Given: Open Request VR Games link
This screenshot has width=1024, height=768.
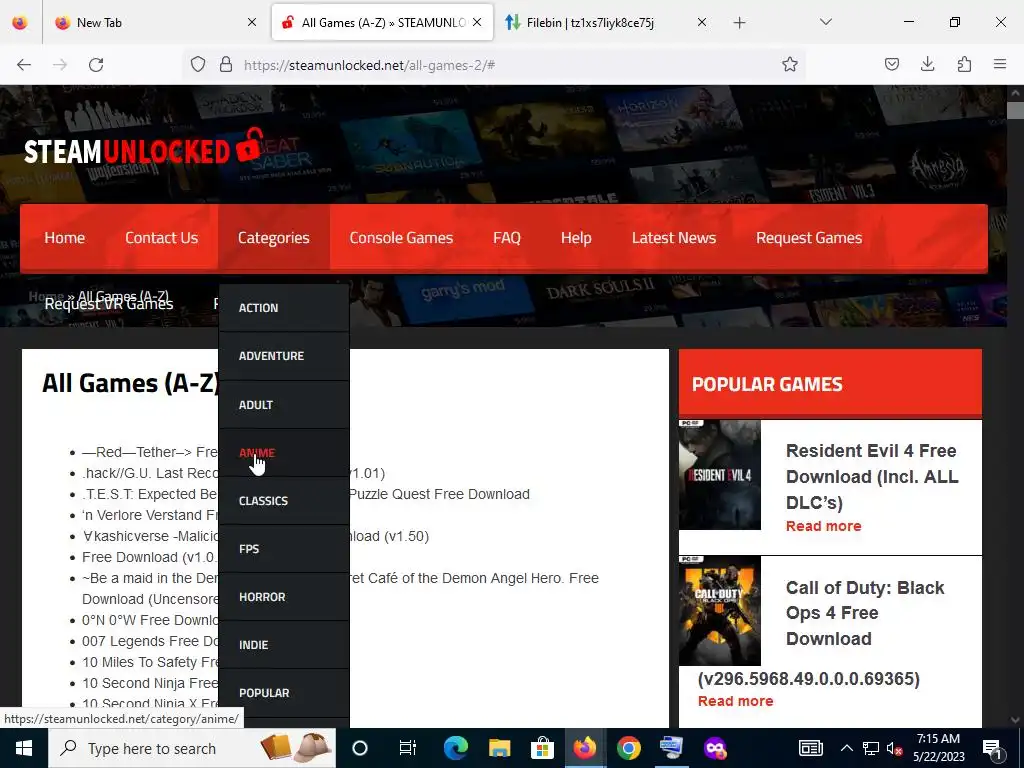Looking at the screenshot, I should point(109,304).
